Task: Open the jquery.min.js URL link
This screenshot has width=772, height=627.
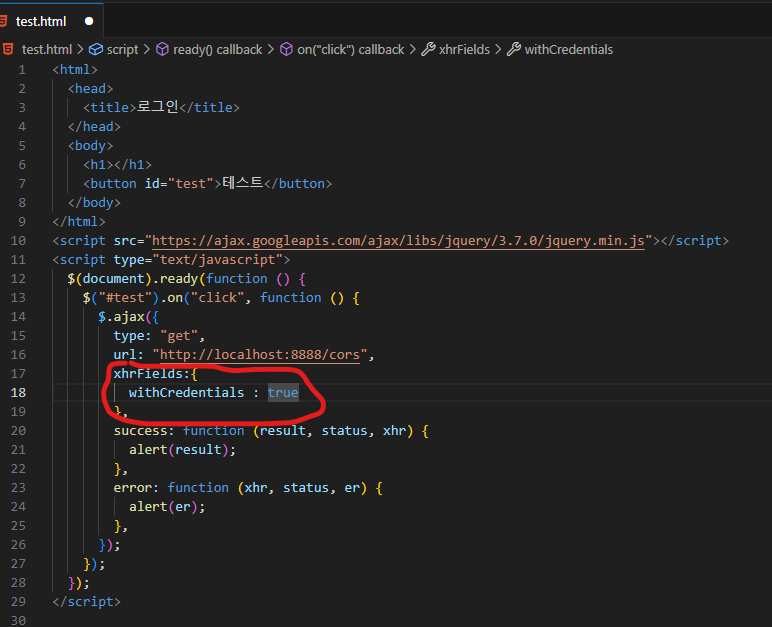Action: (x=398, y=241)
